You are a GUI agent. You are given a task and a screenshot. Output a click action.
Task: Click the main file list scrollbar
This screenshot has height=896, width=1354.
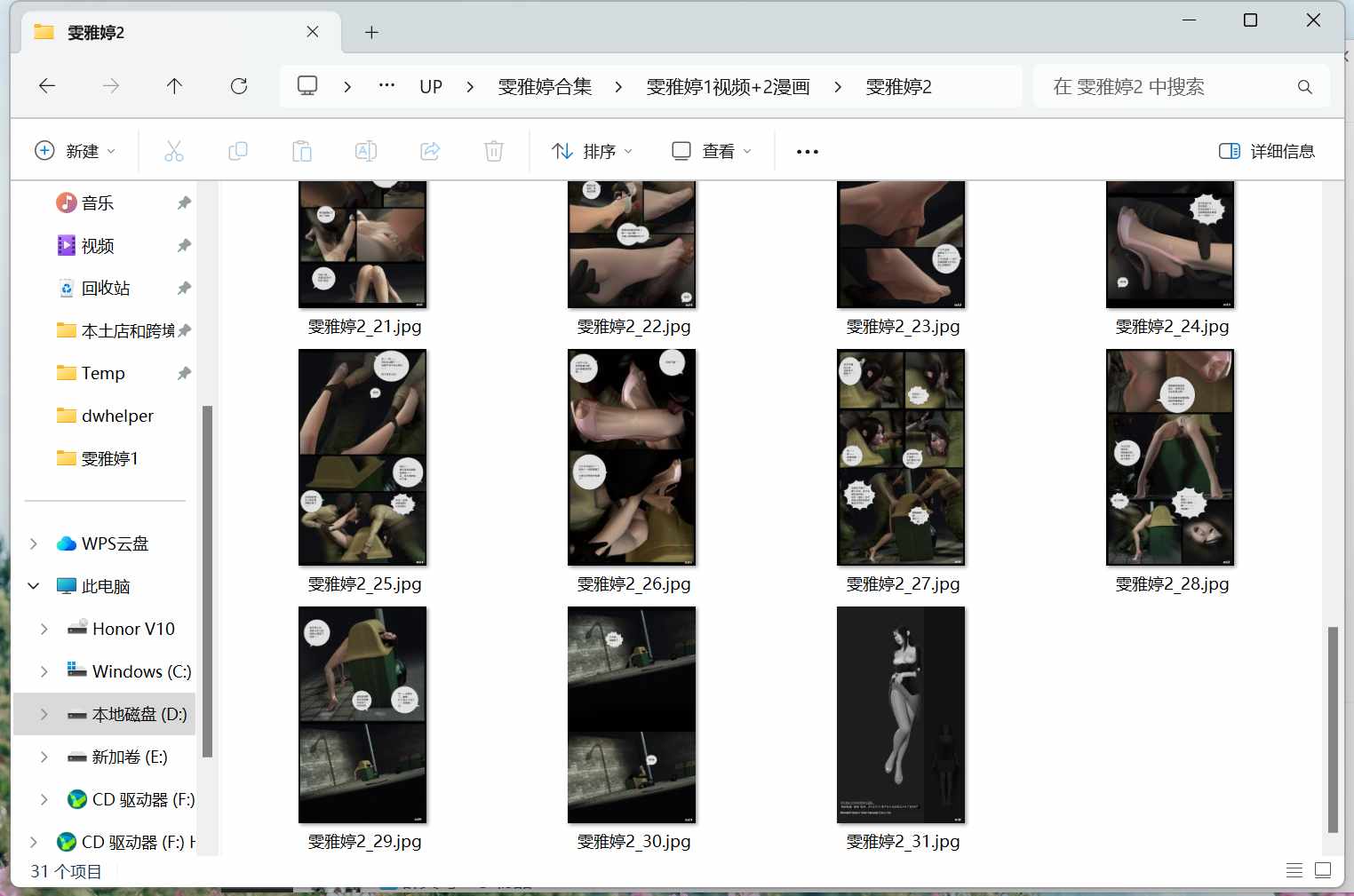tap(1333, 730)
